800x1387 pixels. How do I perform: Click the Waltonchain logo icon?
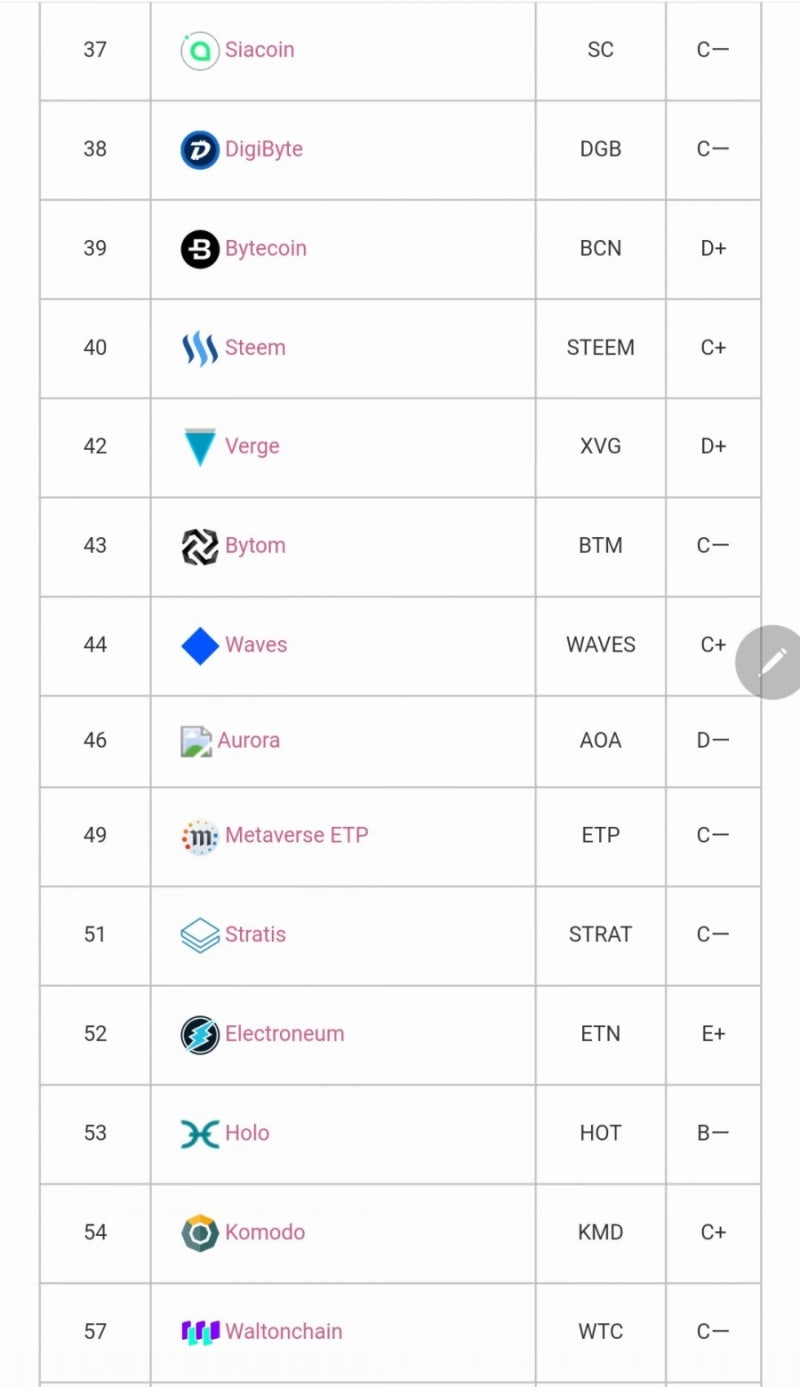point(199,1332)
